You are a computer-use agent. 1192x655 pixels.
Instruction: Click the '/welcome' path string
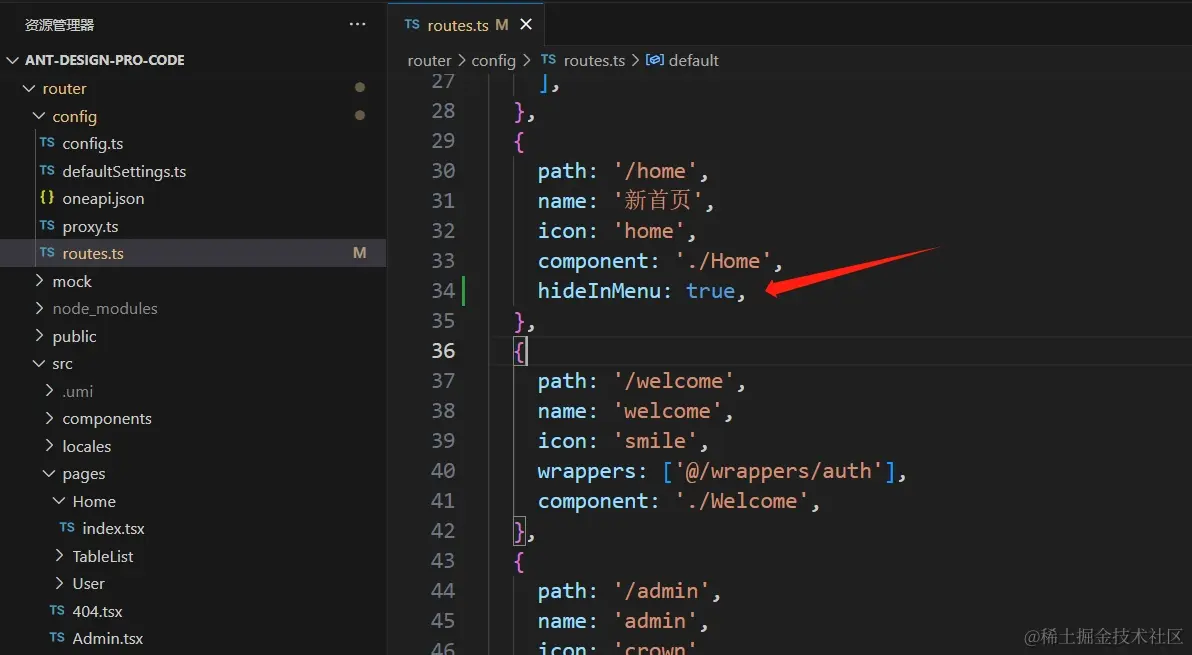tap(674, 381)
